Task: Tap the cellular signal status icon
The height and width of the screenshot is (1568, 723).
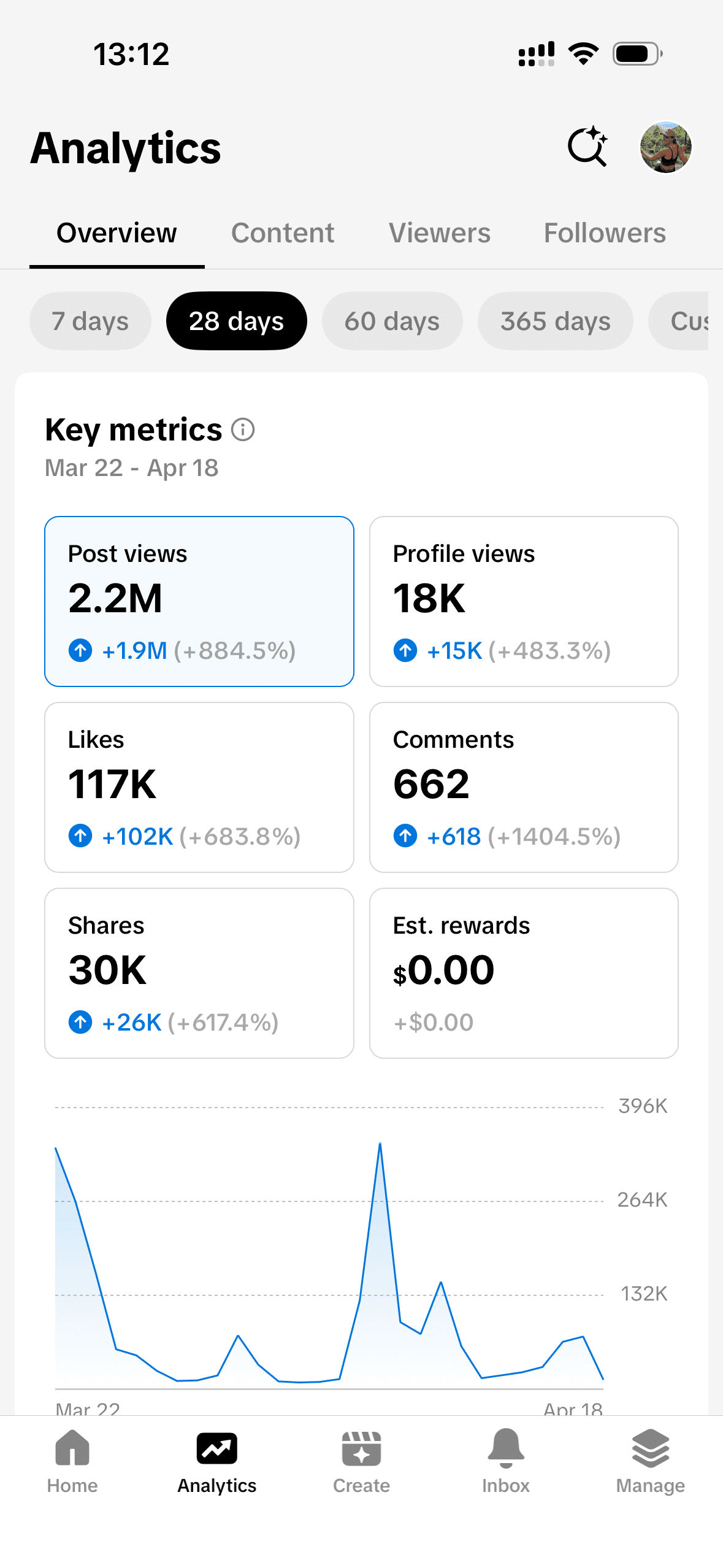Action: [537, 54]
